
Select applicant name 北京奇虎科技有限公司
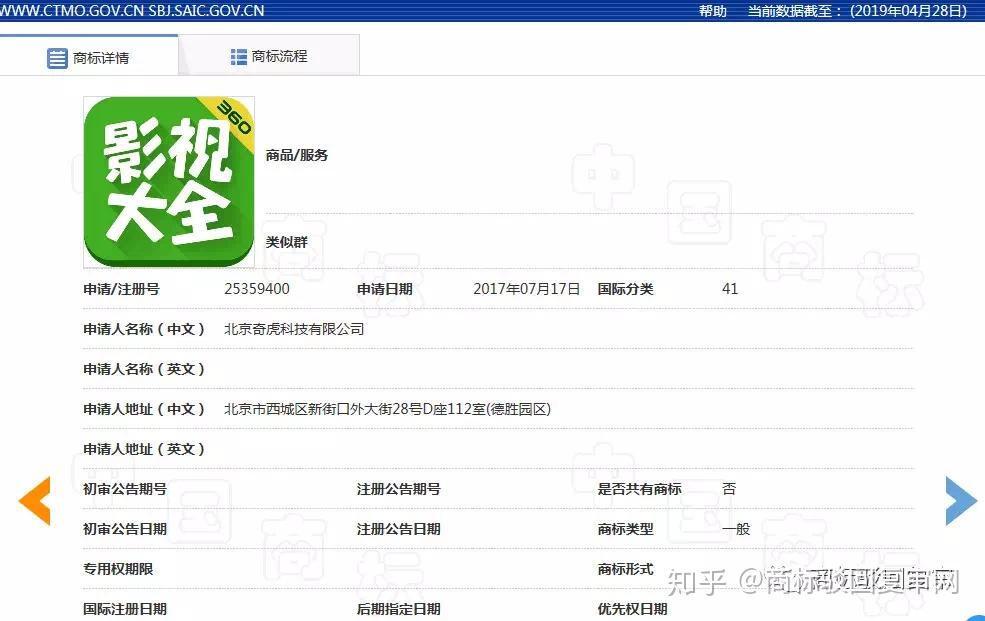coord(294,329)
